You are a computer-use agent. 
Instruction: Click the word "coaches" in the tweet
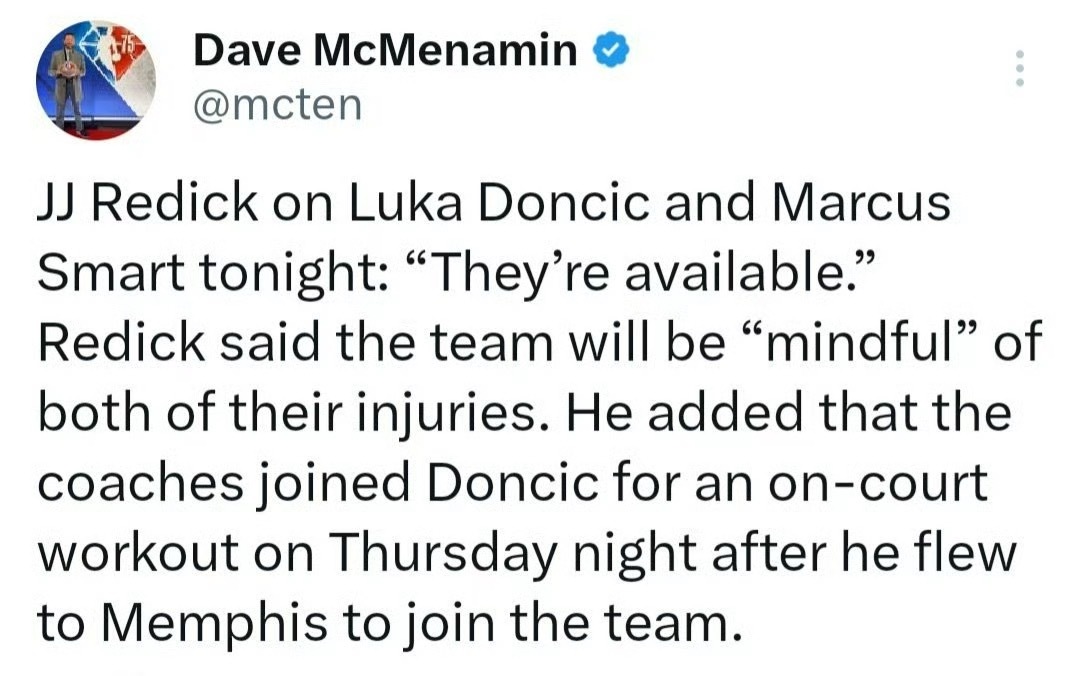tap(141, 483)
